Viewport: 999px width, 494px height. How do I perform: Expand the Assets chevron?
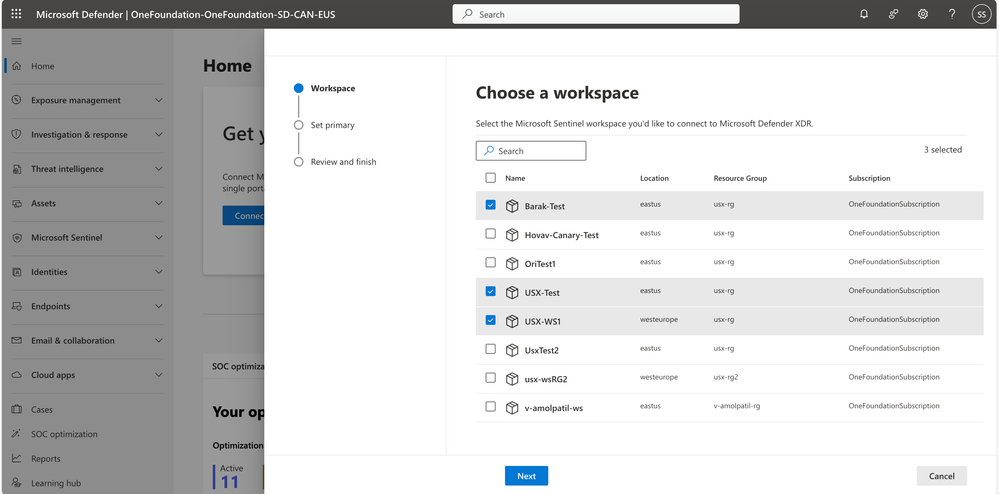point(159,203)
